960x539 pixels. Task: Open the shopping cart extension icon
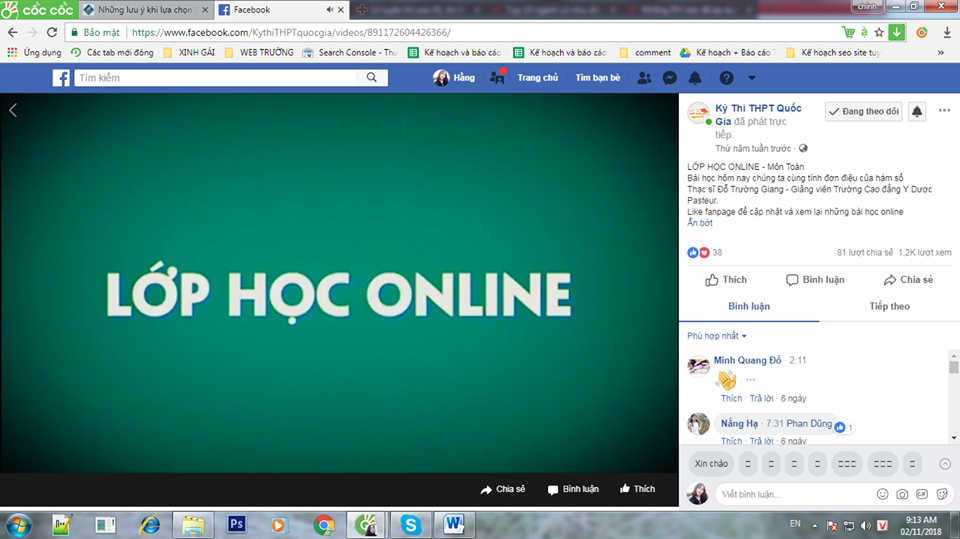pos(848,32)
